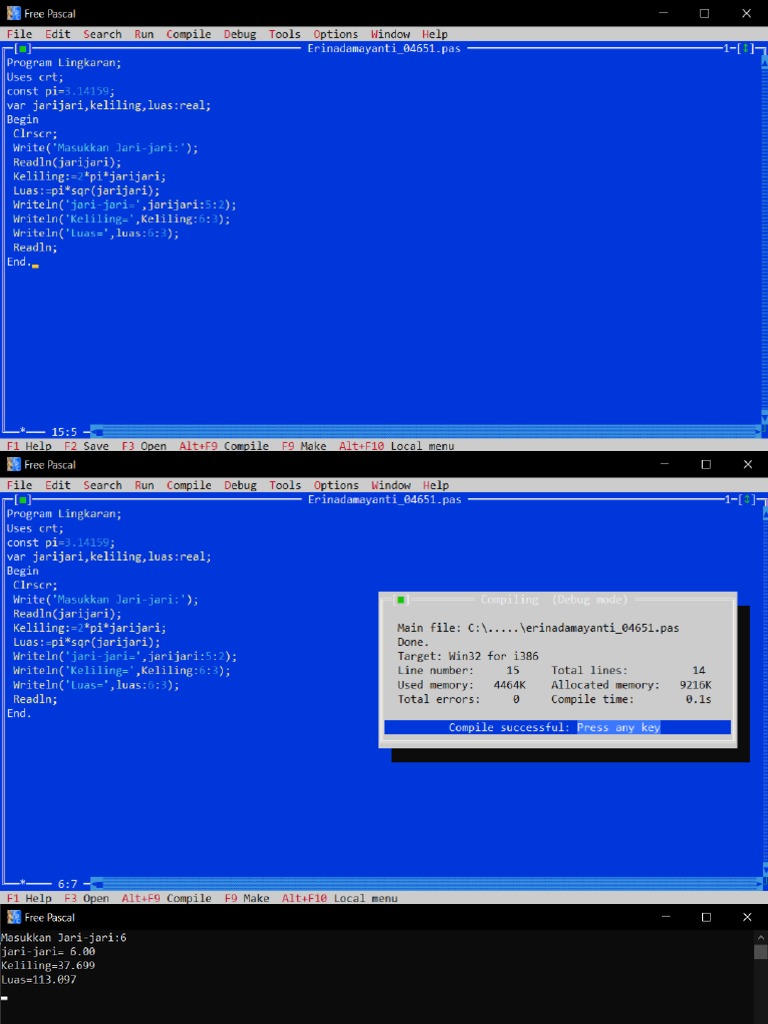The height and width of the screenshot is (1024, 768).
Task: Click horizontal scrollbar beside 15:5 indicator
Action: tap(426, 432)
